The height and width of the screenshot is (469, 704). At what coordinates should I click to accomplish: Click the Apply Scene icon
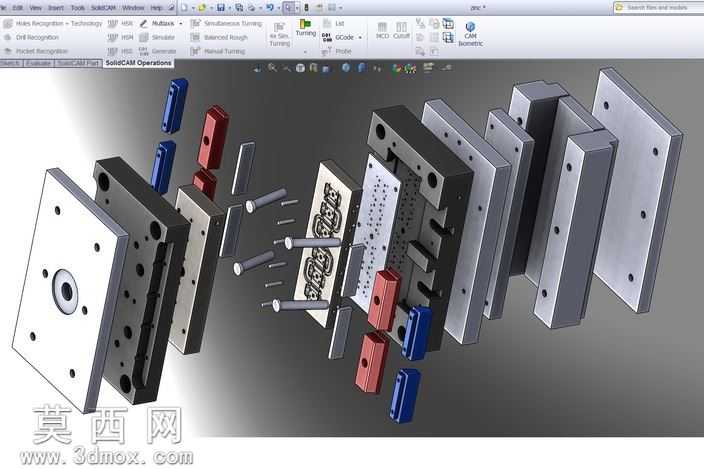tap(410, 69)
